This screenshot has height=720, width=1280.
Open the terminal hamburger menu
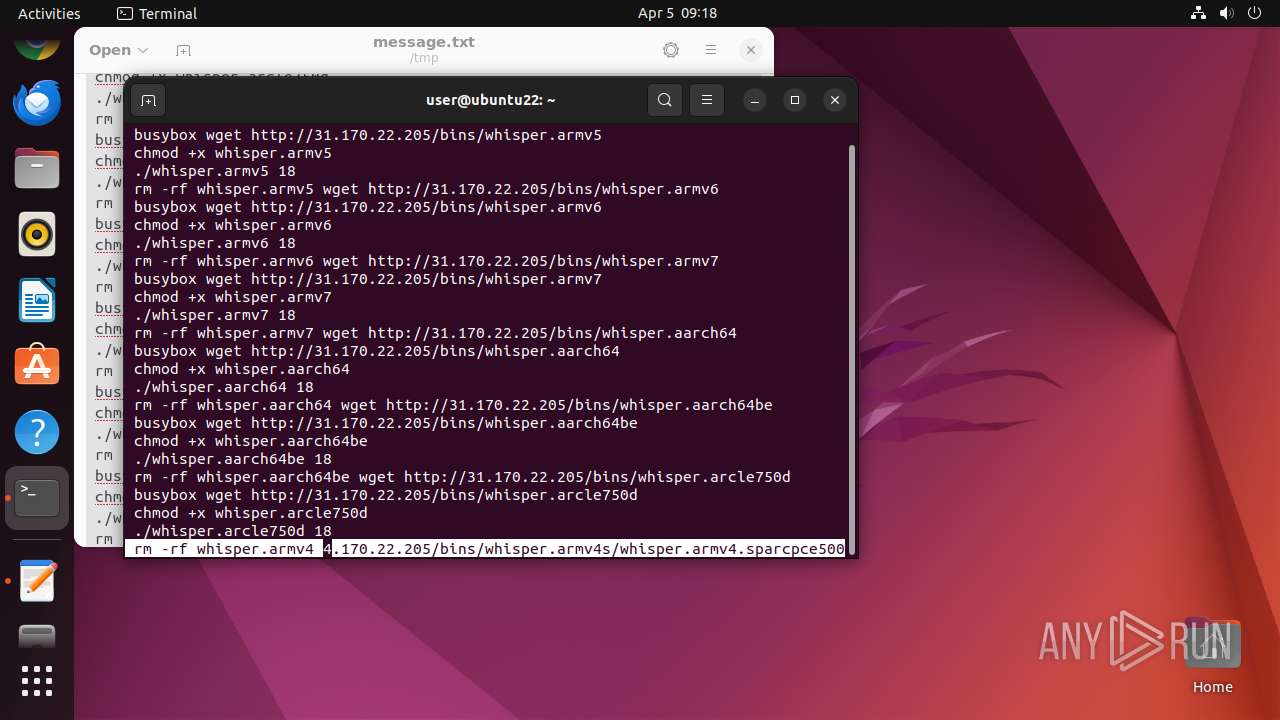click(x=707, y=100)
